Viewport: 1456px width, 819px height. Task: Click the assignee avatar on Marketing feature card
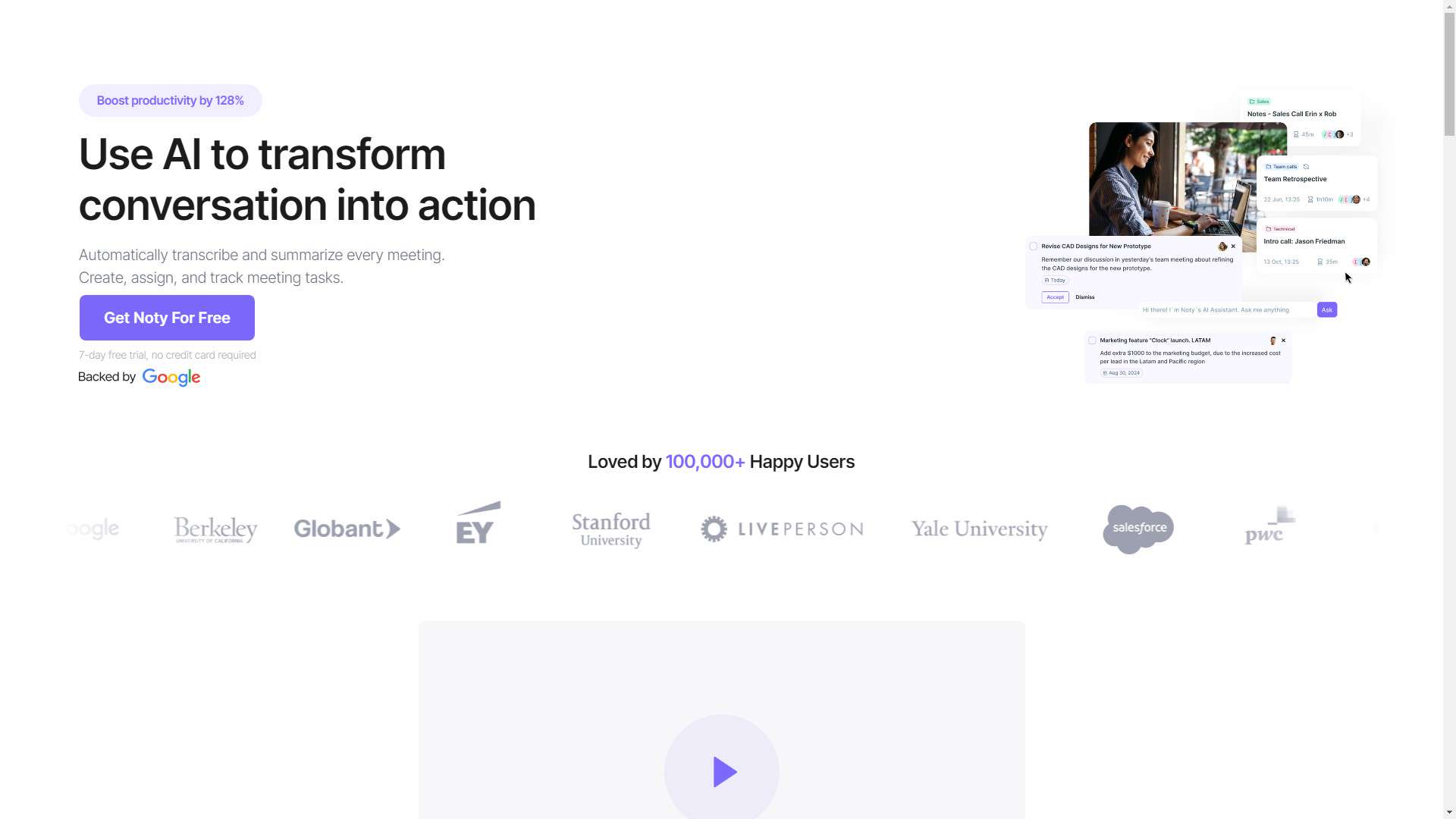click(x=1273, y=340)
